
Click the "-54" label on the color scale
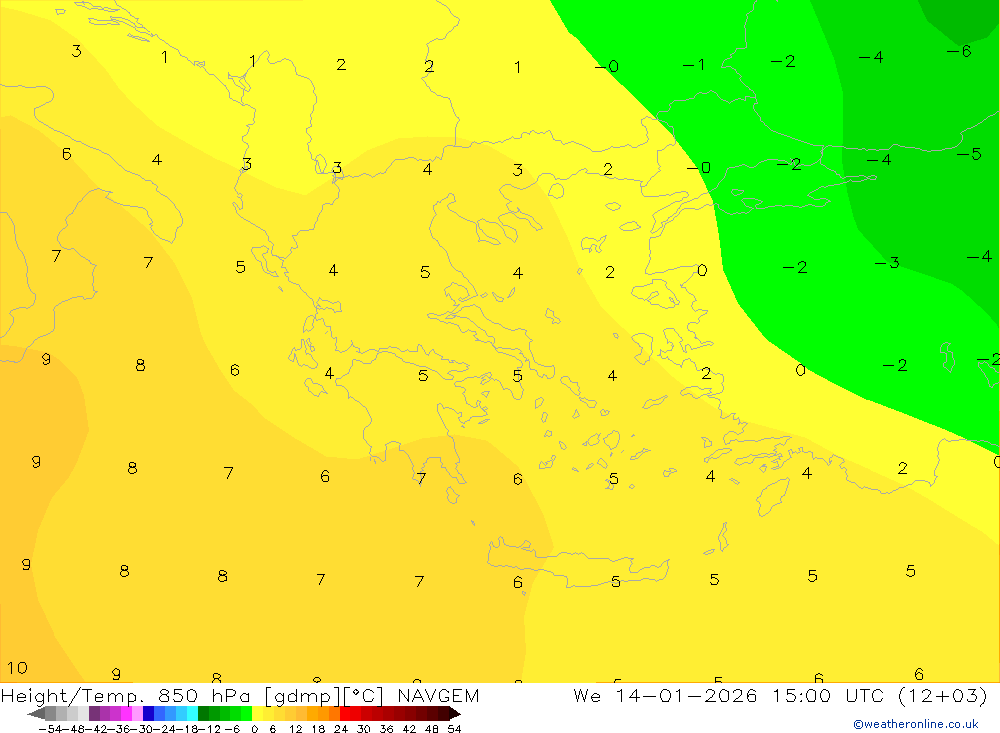pyautogui.click(x=50, y=729)
